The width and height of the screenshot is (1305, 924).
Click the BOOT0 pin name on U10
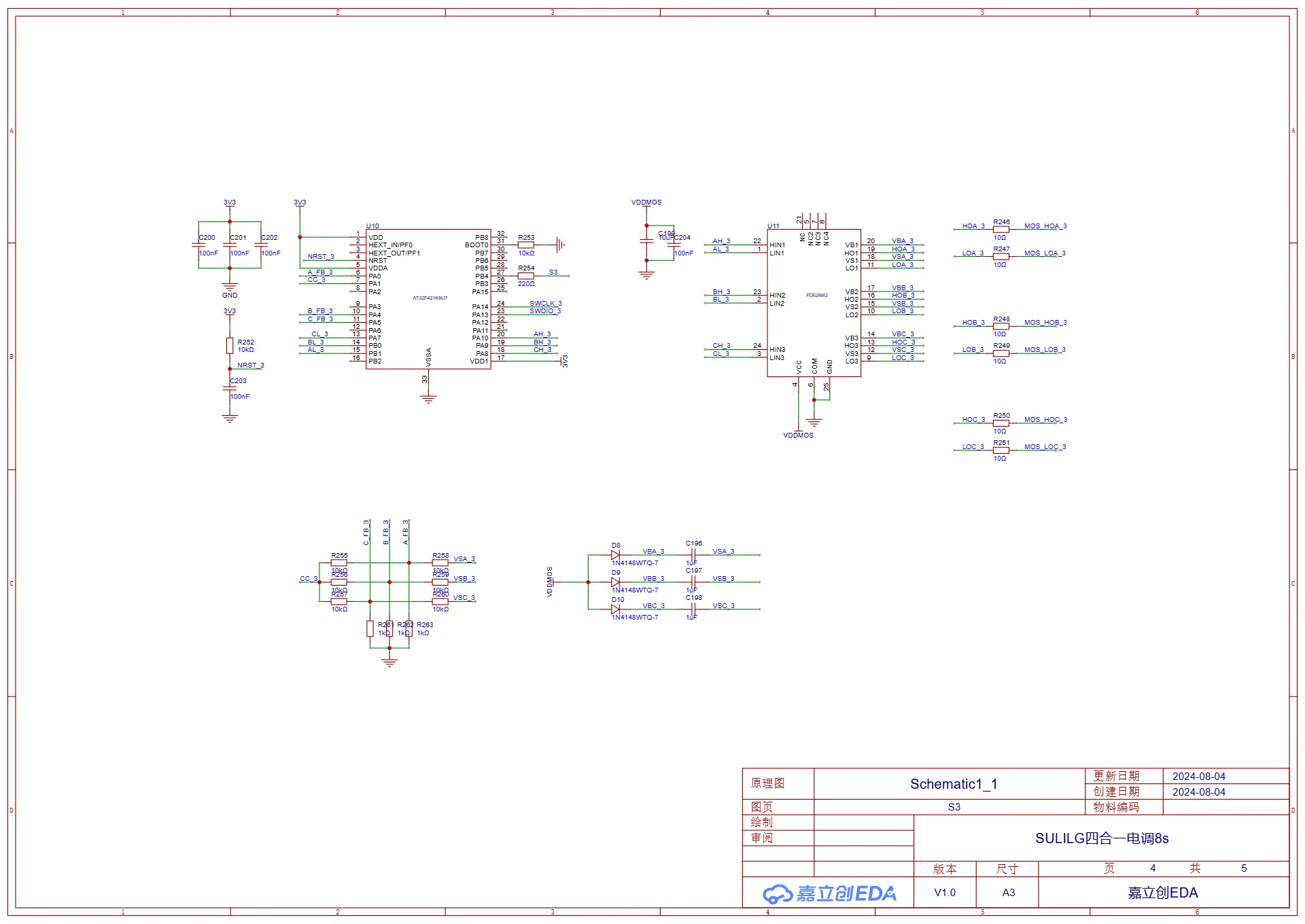click(476, 245)
